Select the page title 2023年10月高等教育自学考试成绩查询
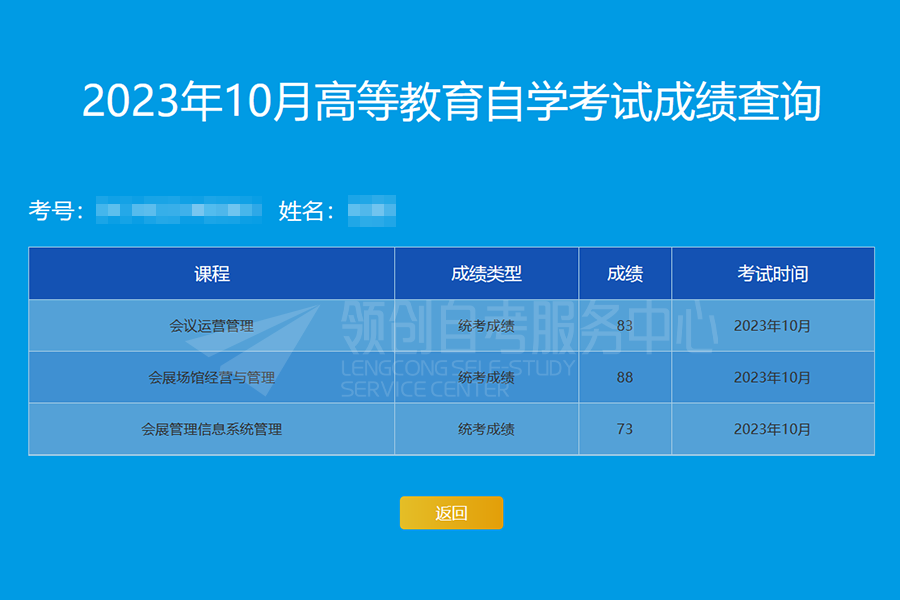 click(x=451, y=102)
